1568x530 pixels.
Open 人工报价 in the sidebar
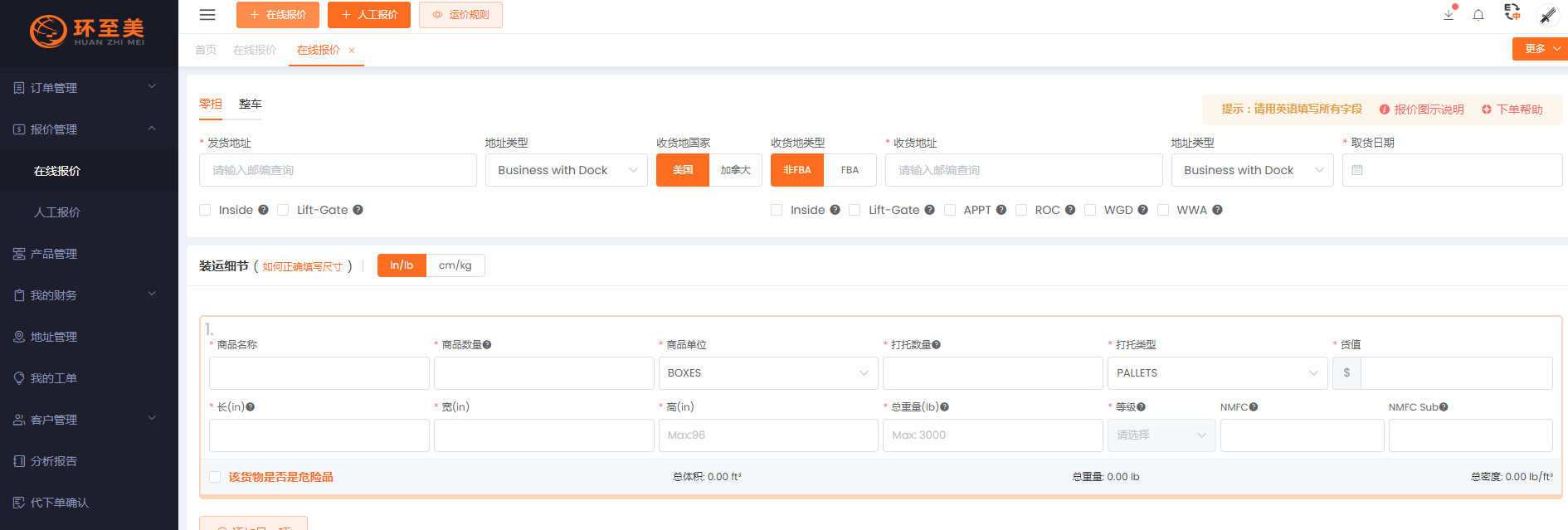point(57,212)
